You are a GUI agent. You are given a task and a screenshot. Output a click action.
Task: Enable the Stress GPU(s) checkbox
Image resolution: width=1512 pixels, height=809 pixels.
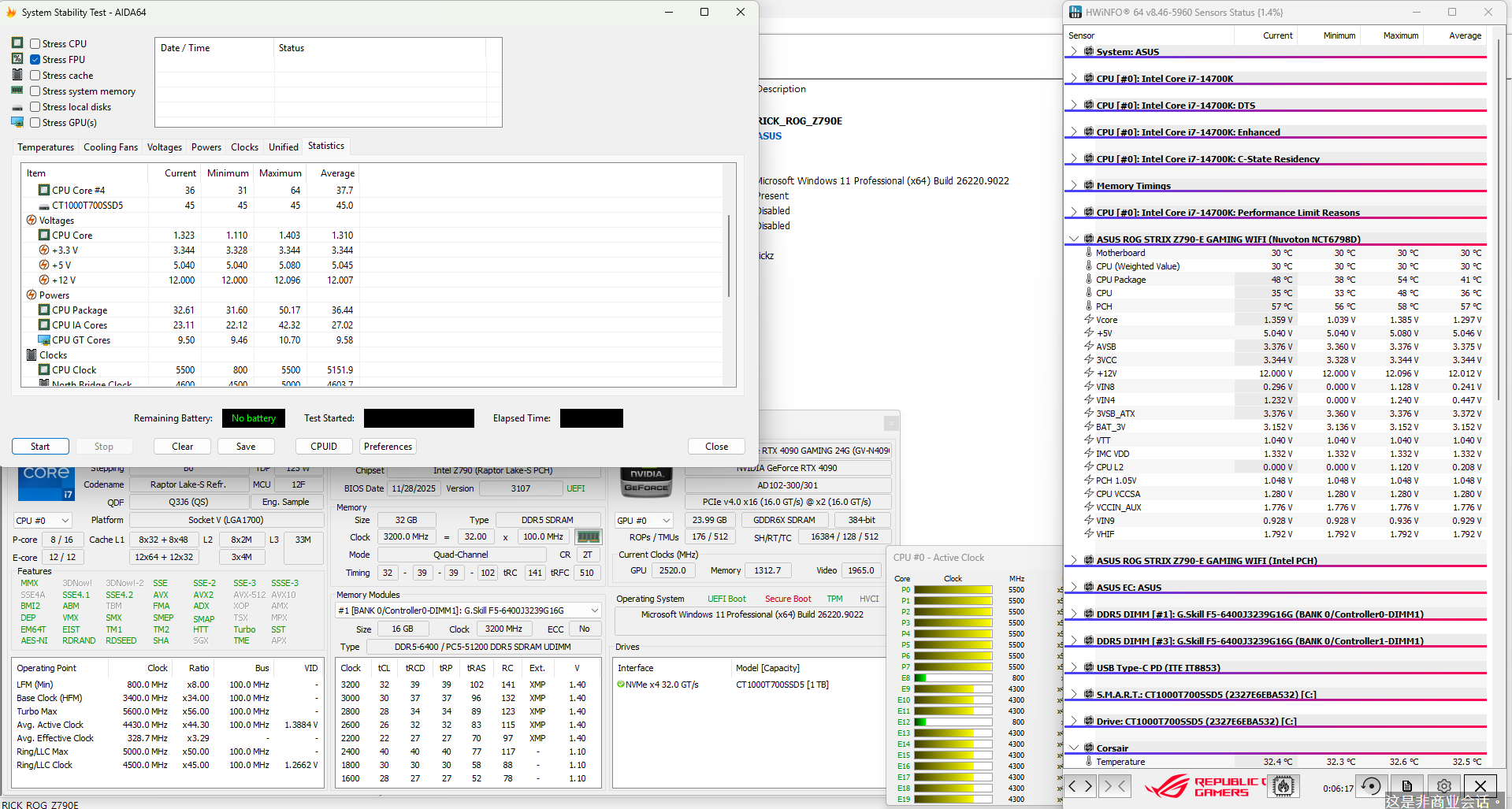point(35,123)
